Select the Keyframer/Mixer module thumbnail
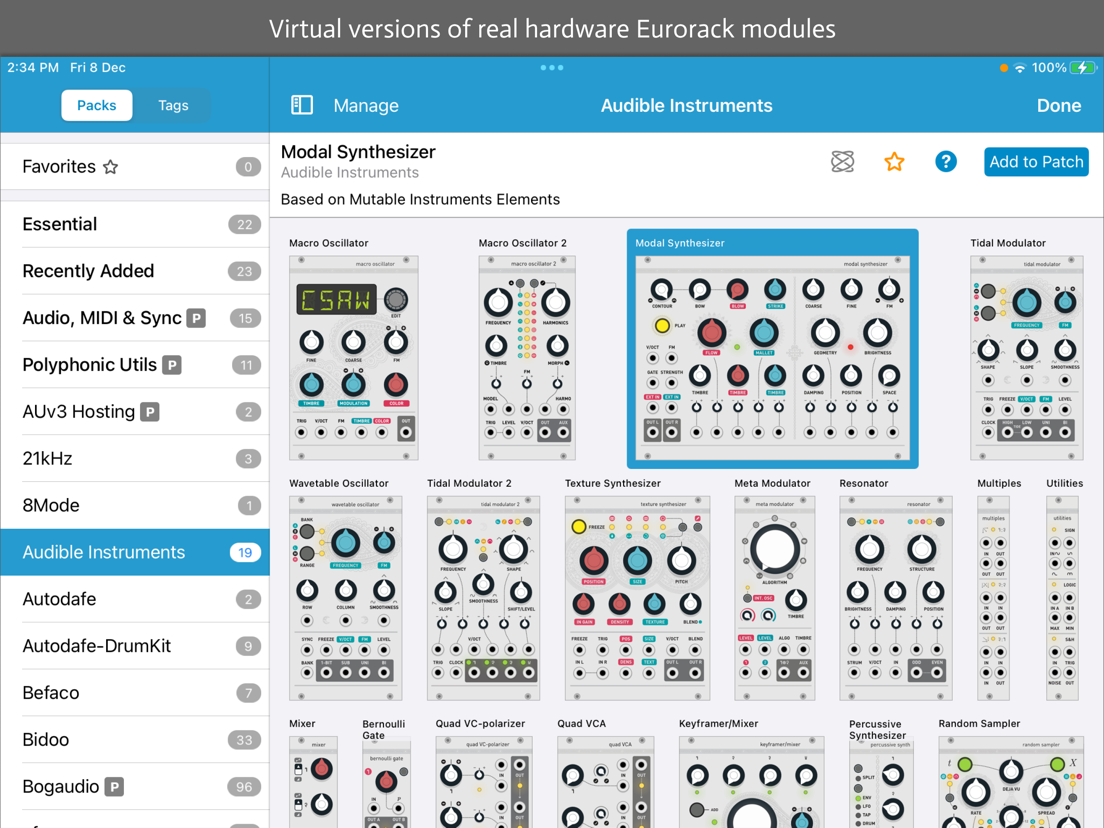1104x828 pixels. pos(751,782)
